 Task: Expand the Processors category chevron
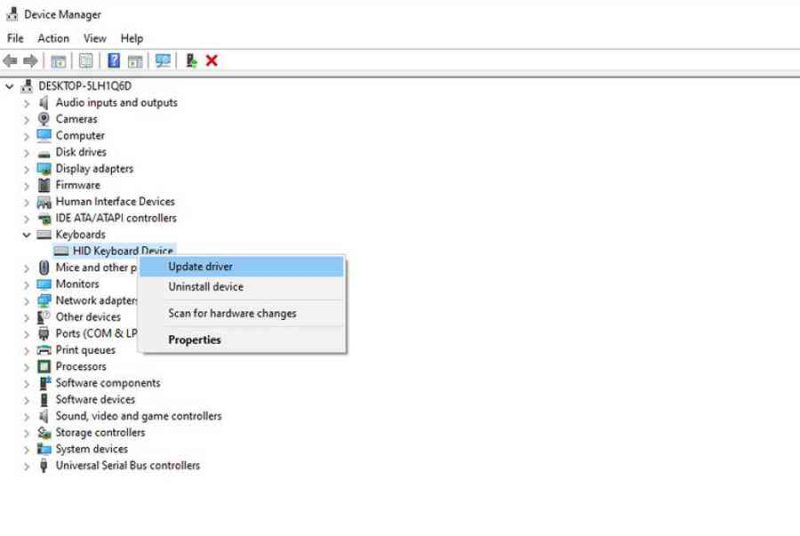(x=27, y=368)
